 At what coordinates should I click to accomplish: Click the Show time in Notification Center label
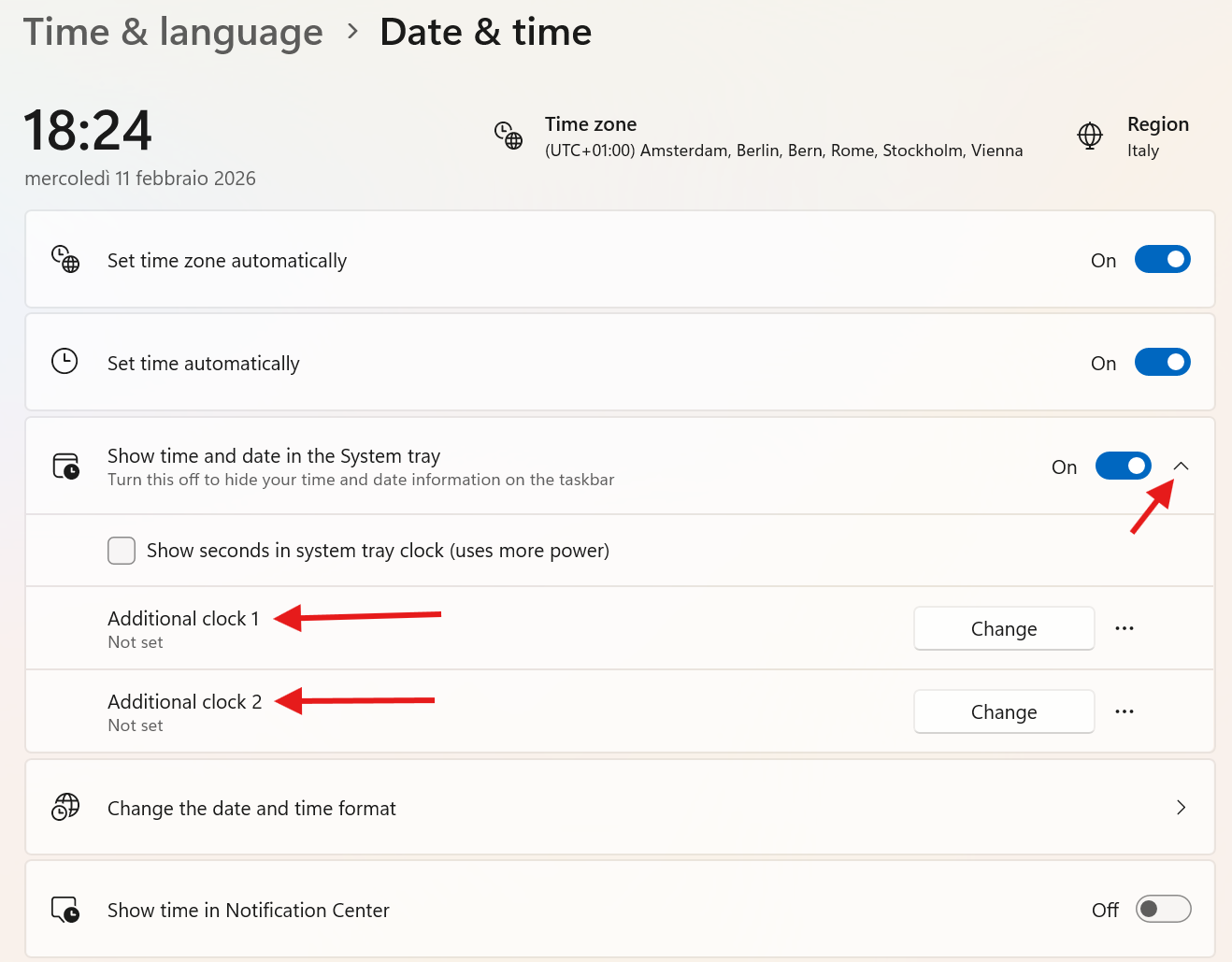tap(249, 911)
